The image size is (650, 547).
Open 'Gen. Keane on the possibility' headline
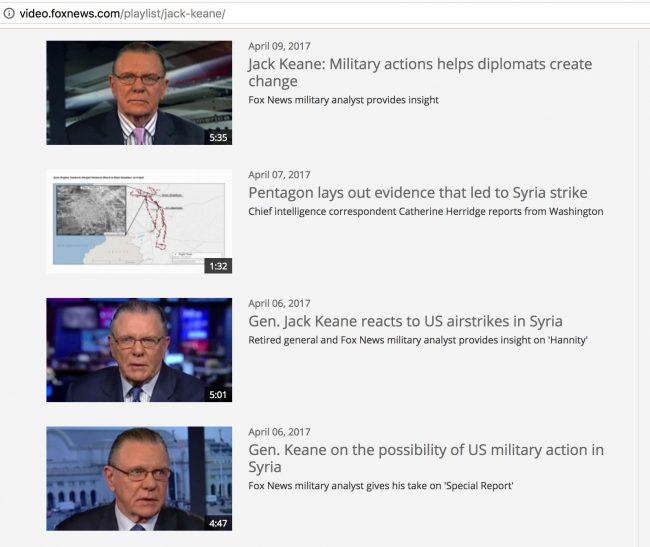(426, 458)
